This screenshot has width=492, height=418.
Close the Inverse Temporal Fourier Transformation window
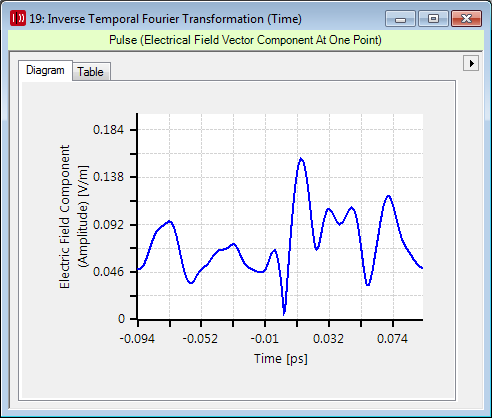[466, 19]
